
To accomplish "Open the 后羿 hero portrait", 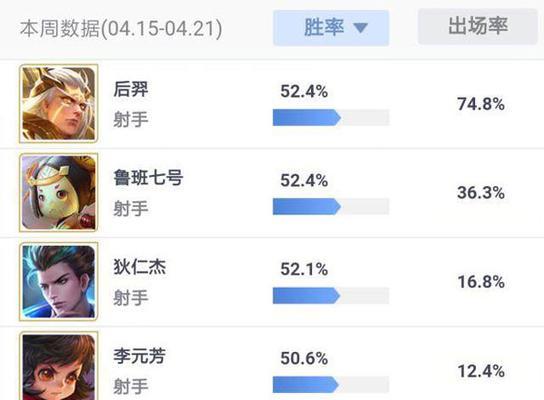I will (x=59, y=103).
